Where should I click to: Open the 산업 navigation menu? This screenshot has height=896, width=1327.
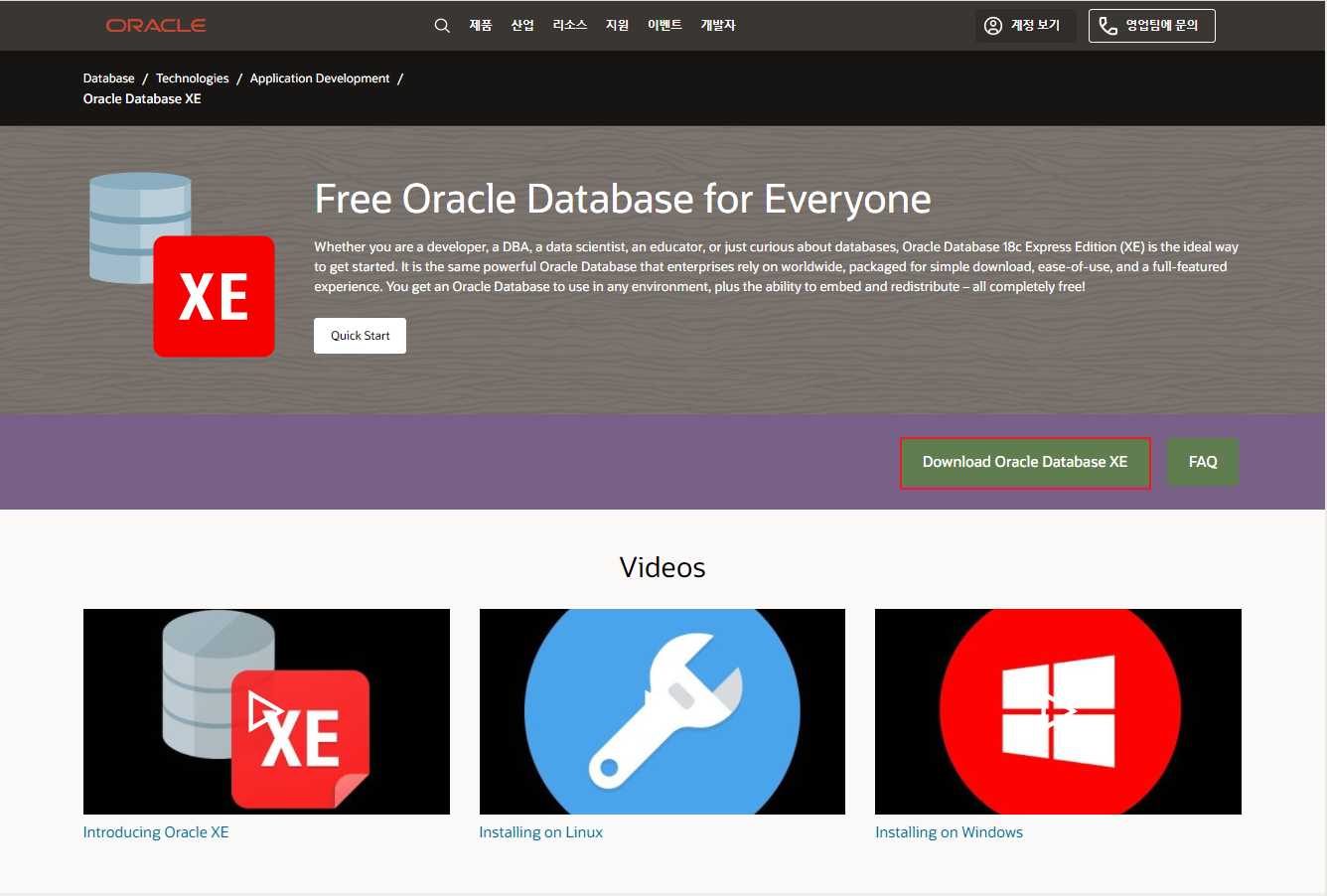click(x=522, y=25)
